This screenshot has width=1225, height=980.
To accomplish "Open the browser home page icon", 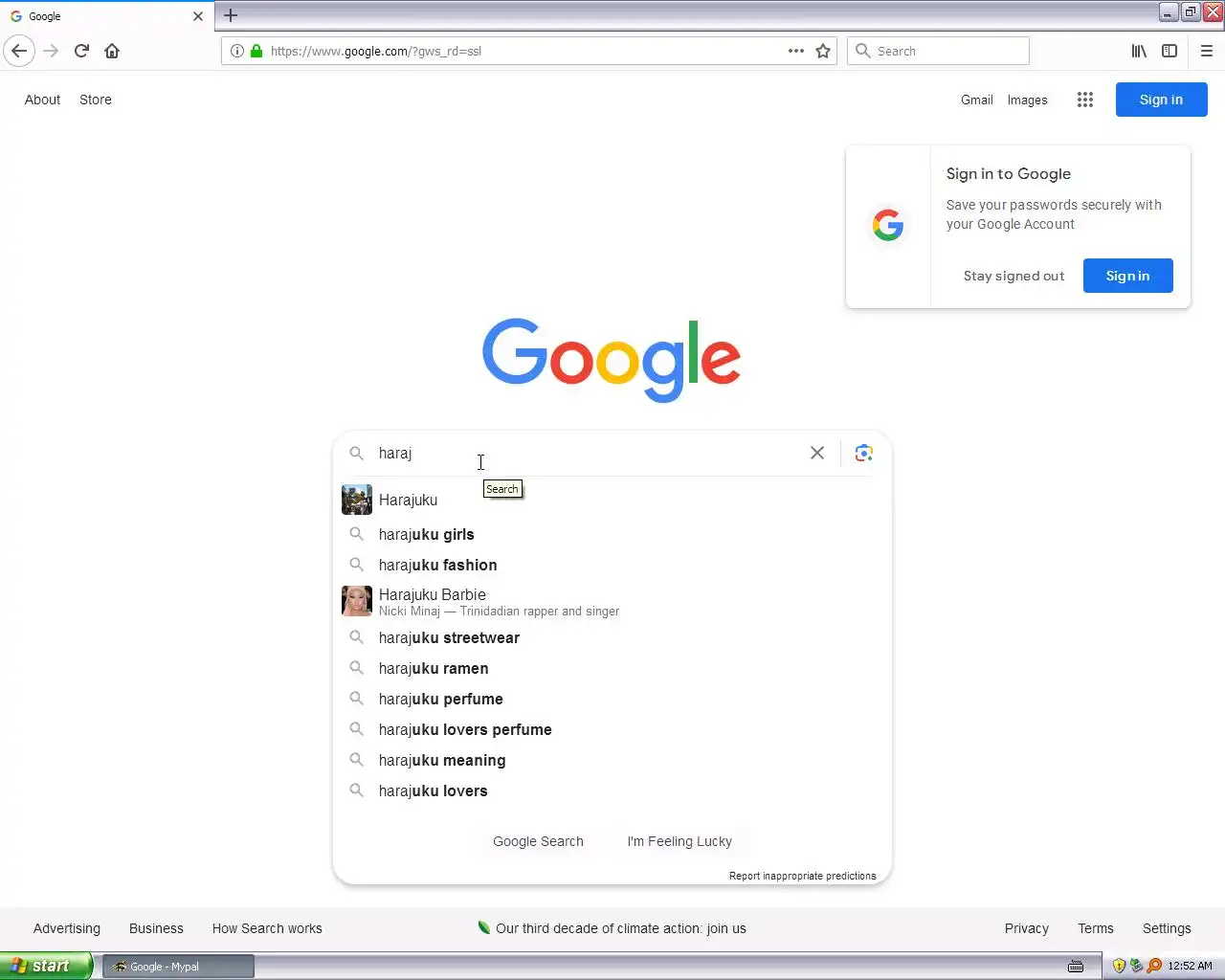I will click(x=112, y=51).
